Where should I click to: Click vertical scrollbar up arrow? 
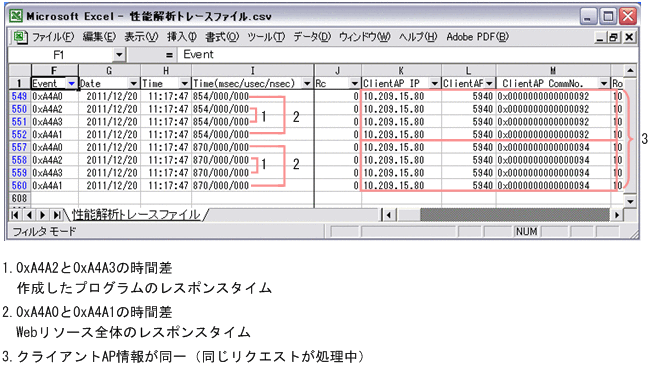tap(630, 71)
